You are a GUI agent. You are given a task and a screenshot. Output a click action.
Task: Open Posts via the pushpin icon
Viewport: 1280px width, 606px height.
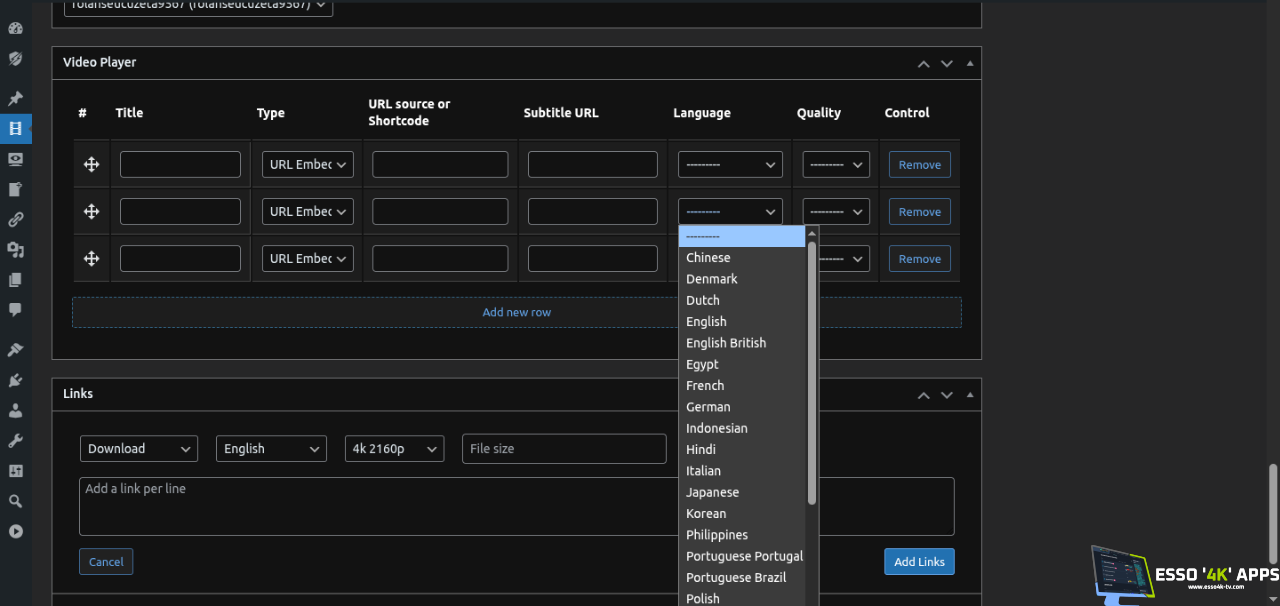coord(15,99)
